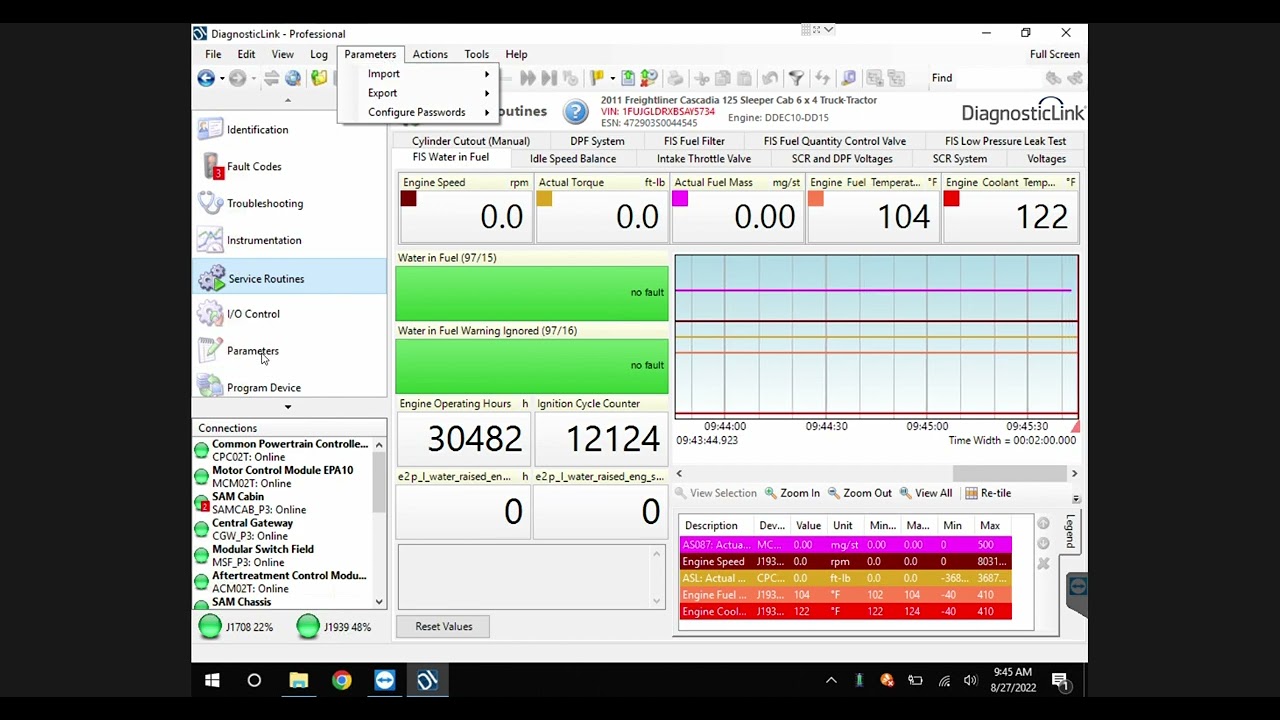This screenshot has height=720, width=1280.
Task: Open the Tools menu
Action: pyautogui.click(x=476, y=54)
